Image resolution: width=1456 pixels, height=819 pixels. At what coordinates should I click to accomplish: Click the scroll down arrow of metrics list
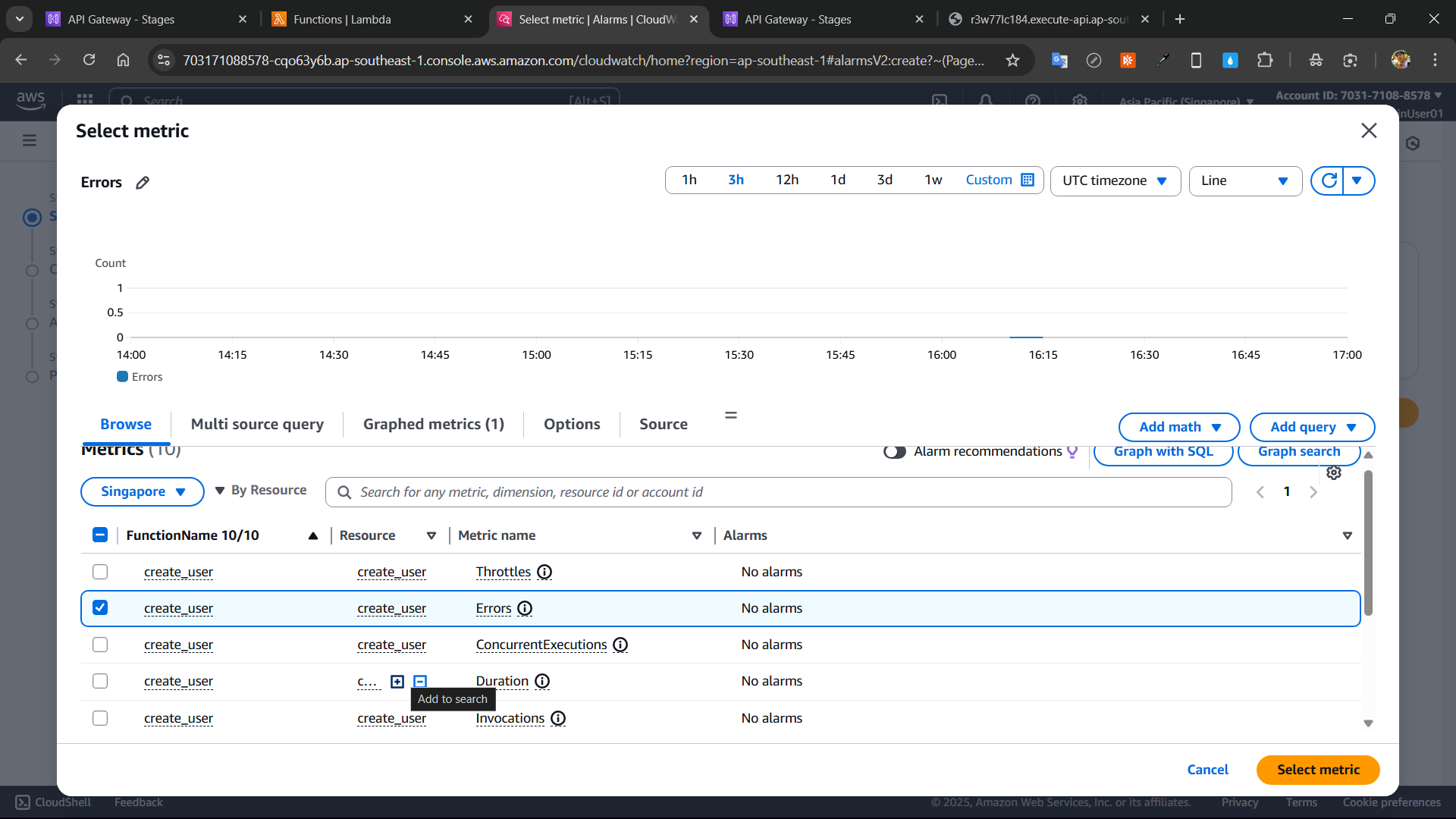pyautogui.click(x=1368, y=724)
